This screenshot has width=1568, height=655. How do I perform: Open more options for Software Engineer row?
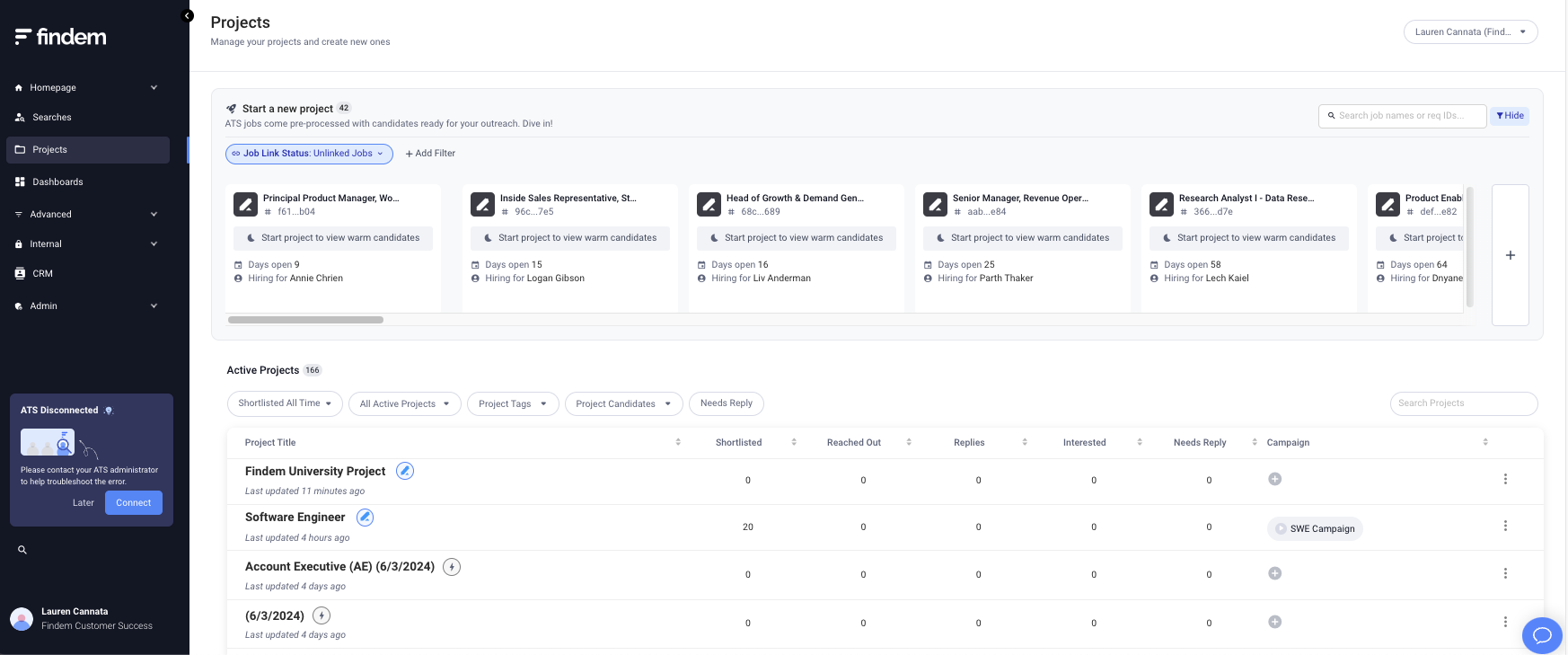click(1505, 526)
